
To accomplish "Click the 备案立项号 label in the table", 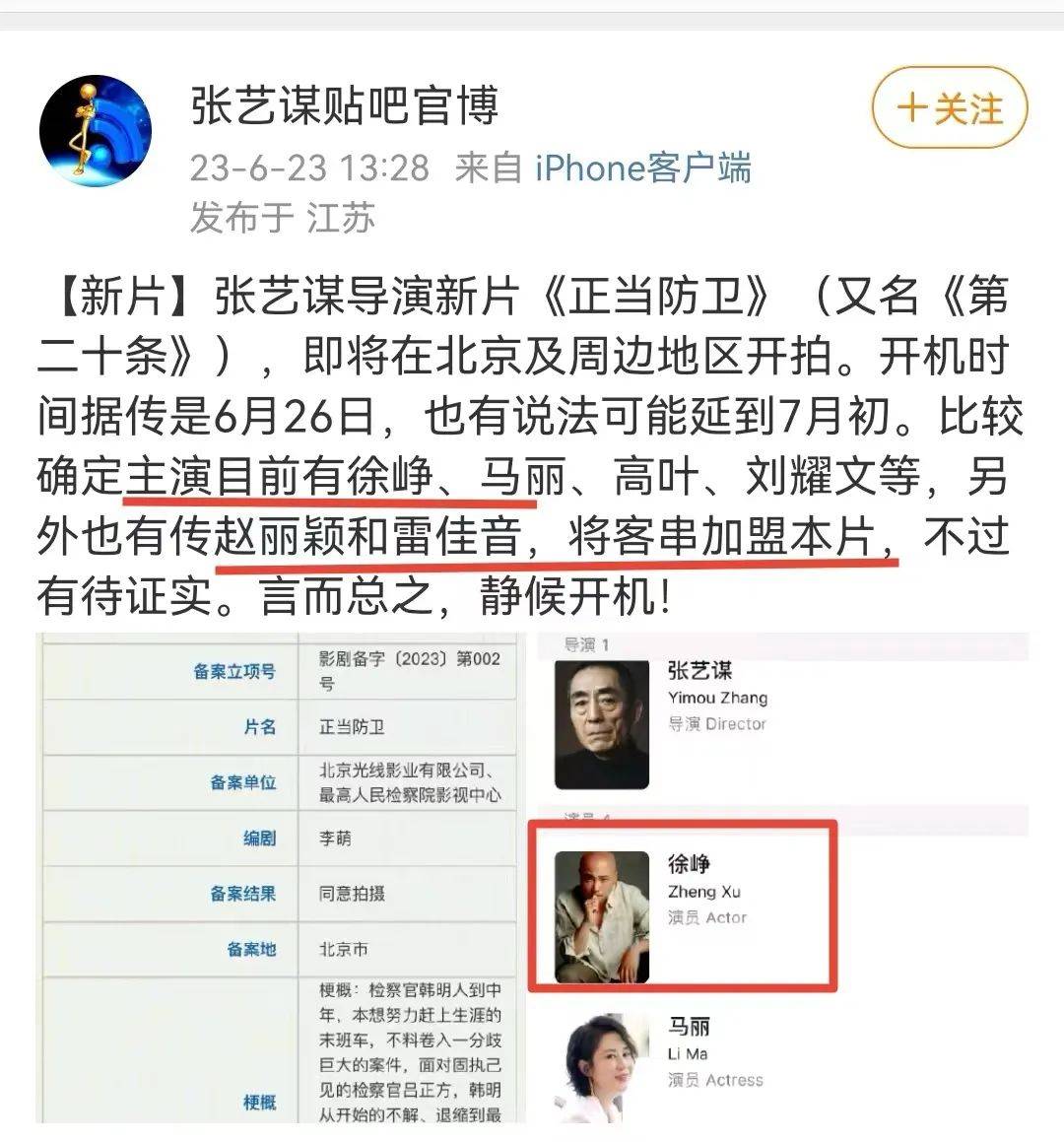I will tap(234, 672).
